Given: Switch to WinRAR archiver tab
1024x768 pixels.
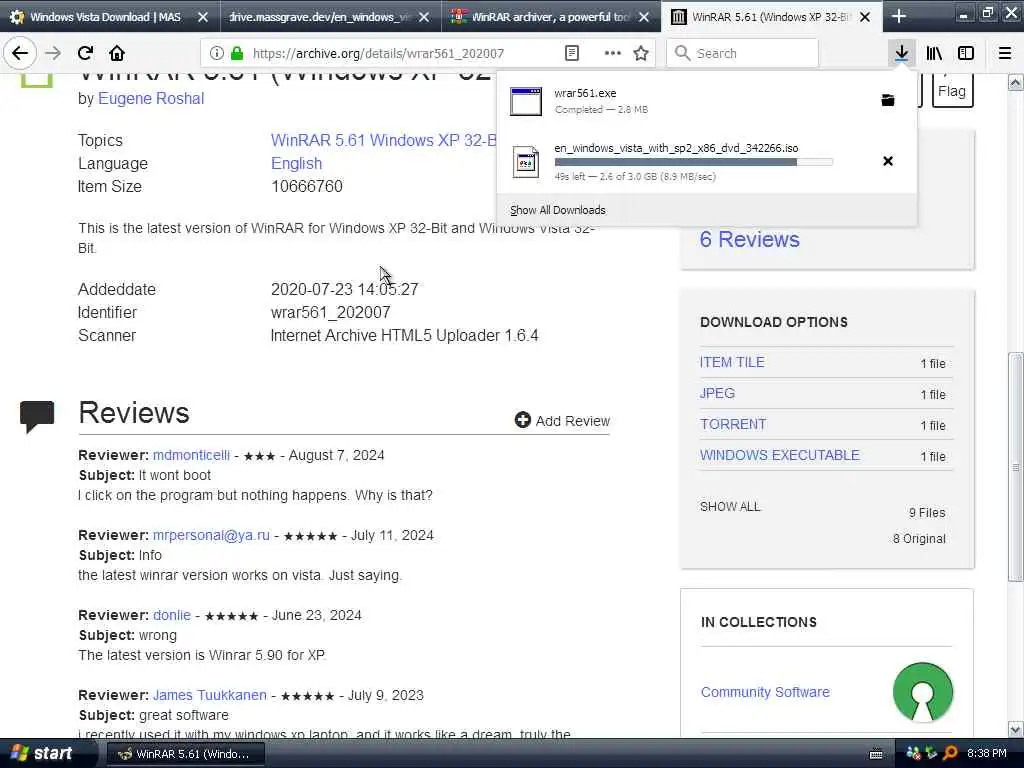Looking at the screenshot, I should tap(552, 16).
